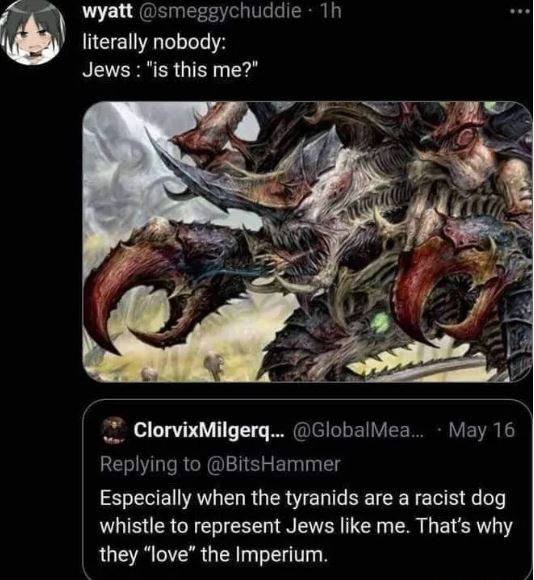Click the display name wyatt
This screenshot has height=580, width=534.
pyautogui.click(x=108, y=11)
